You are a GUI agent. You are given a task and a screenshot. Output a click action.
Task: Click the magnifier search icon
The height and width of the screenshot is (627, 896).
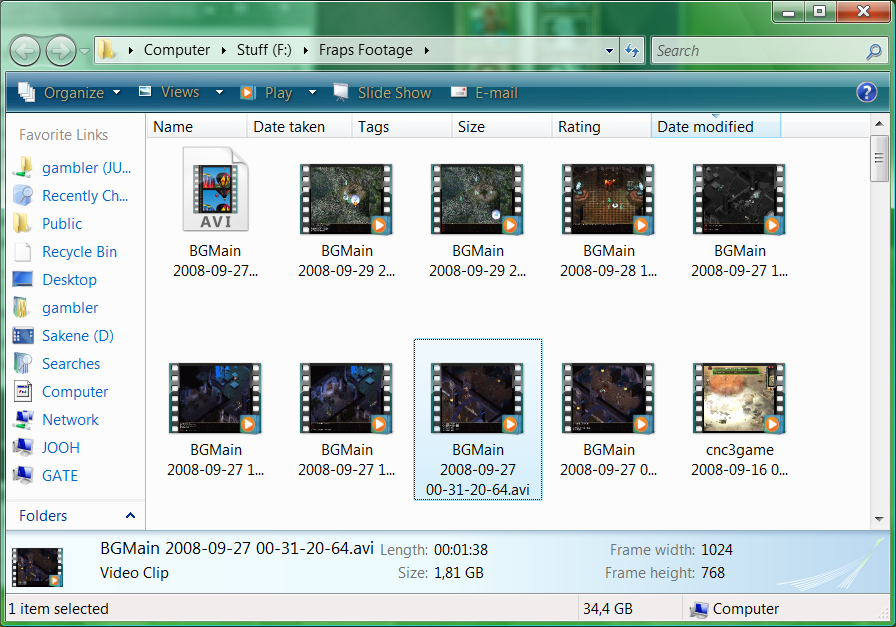tap(874, 51)
